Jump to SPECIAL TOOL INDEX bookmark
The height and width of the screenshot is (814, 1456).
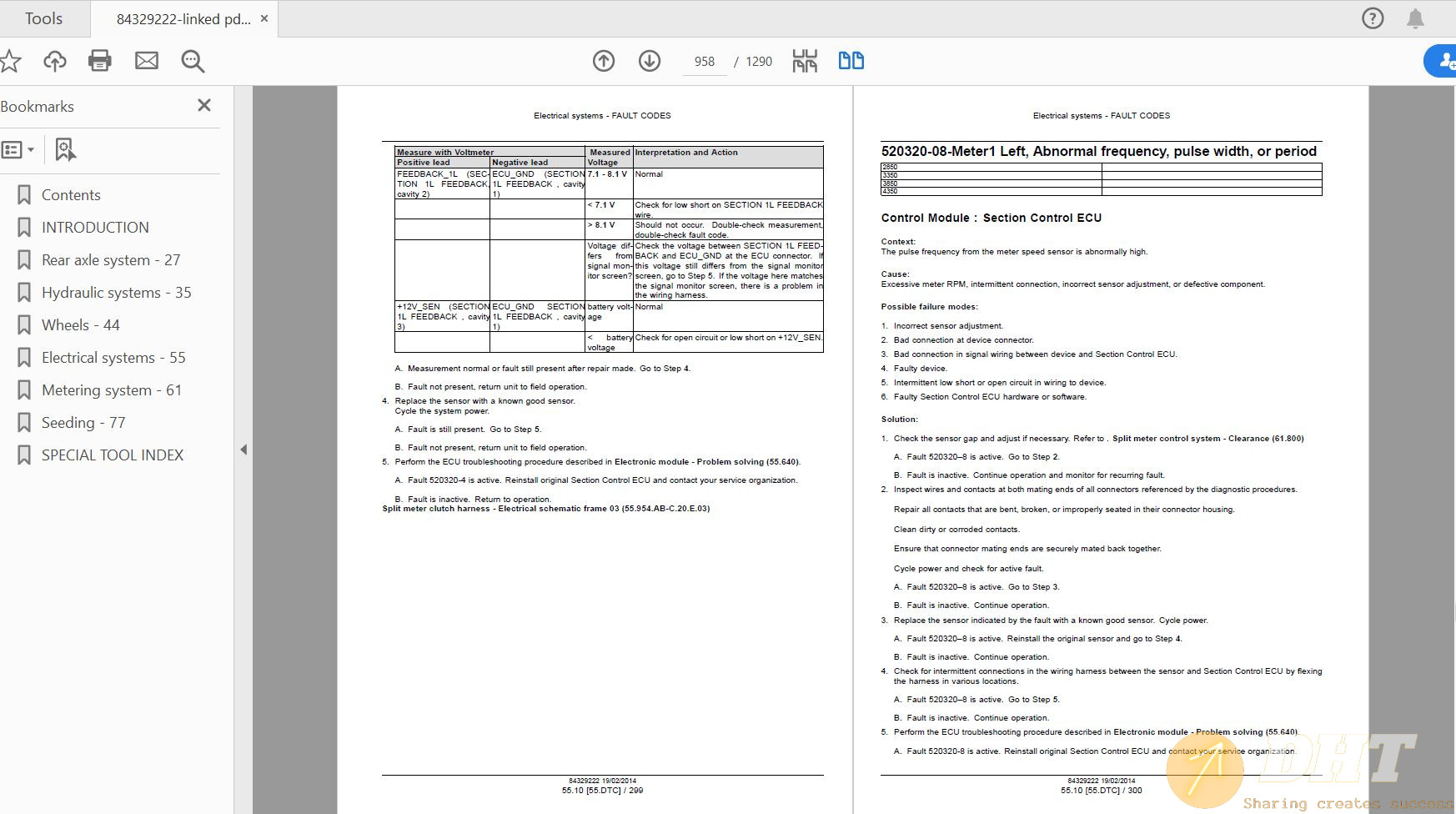tap(113, 455)
